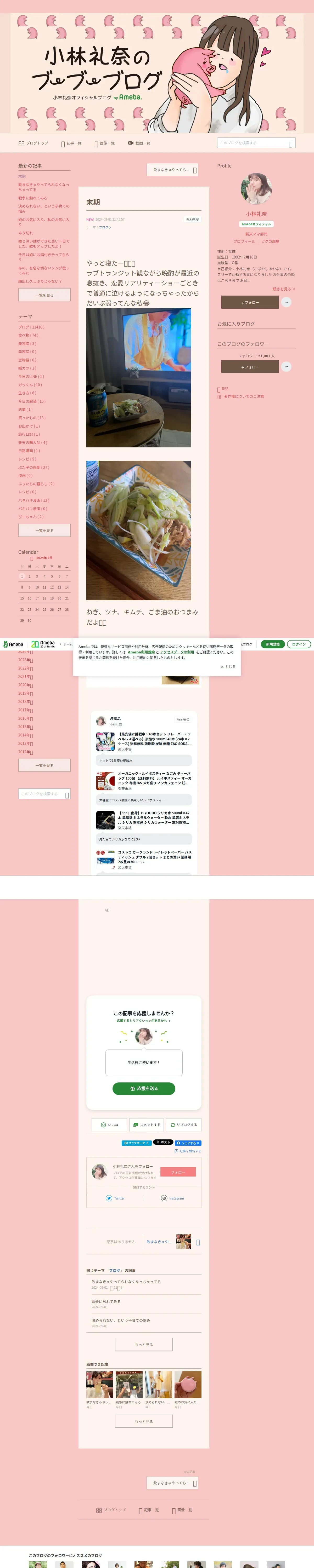Open theme 今日の服装 ( 15 )
Viewport: 314px width, 1568px height.
pyautogui.click(x=32, y=401)
